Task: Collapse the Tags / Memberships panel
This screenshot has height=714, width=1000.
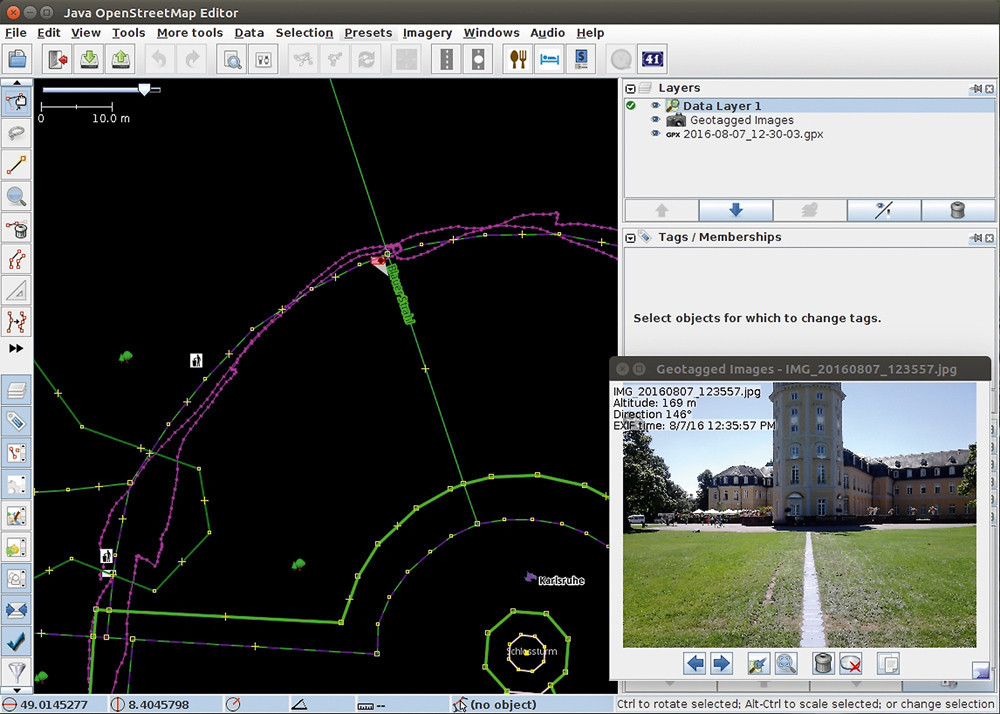Action: click(x=631, y=238)
